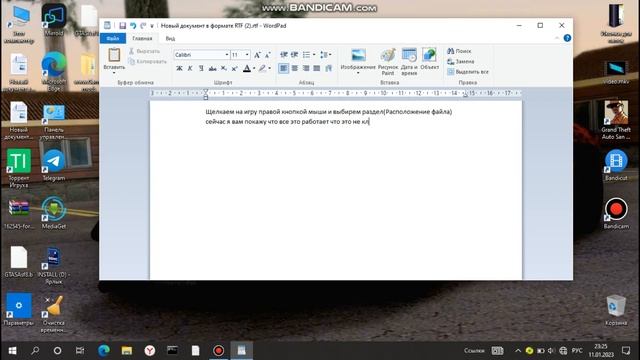
Task: Apply the font color A button
Action: tap(247, 68)
